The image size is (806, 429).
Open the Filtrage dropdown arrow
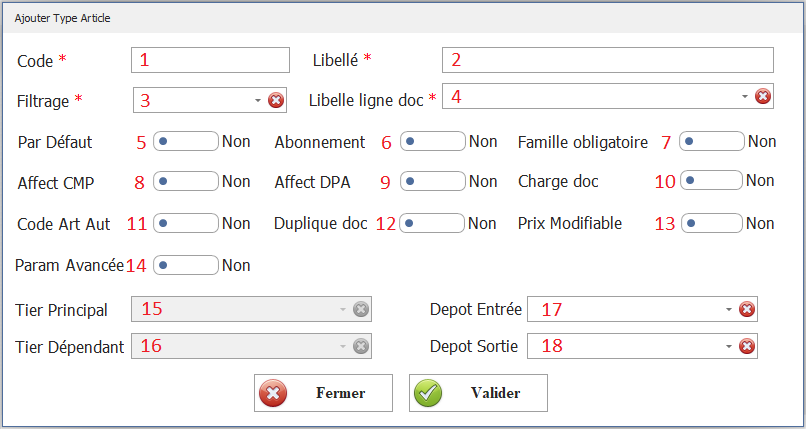coord(257,100)
